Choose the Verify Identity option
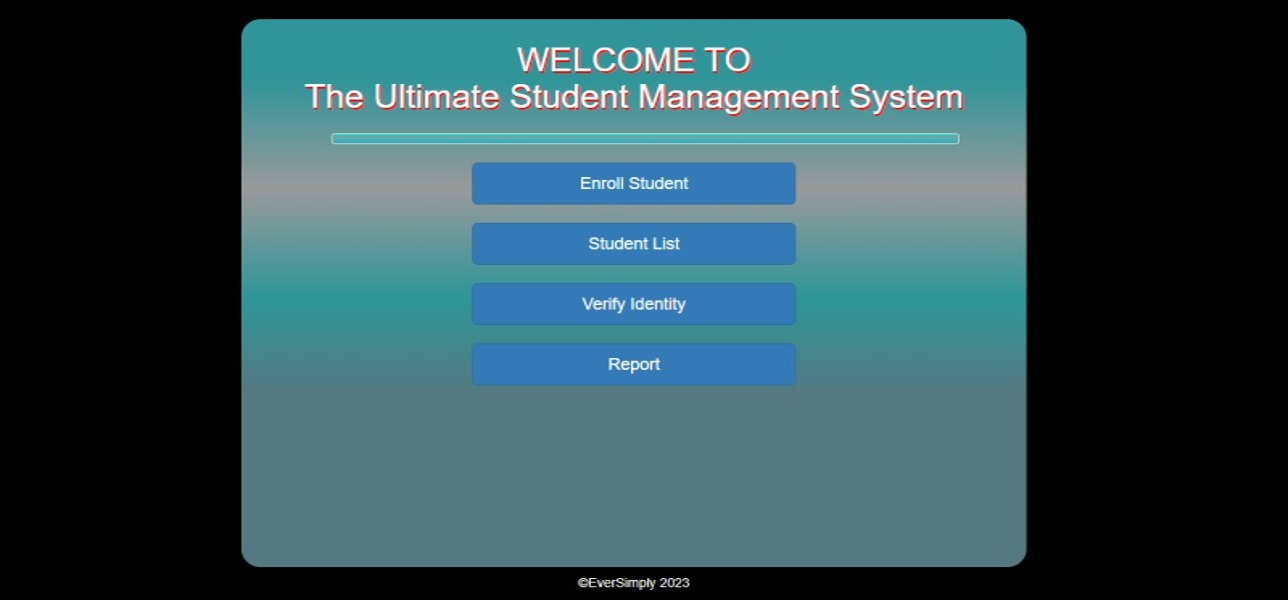 click(x=634, y=304)
